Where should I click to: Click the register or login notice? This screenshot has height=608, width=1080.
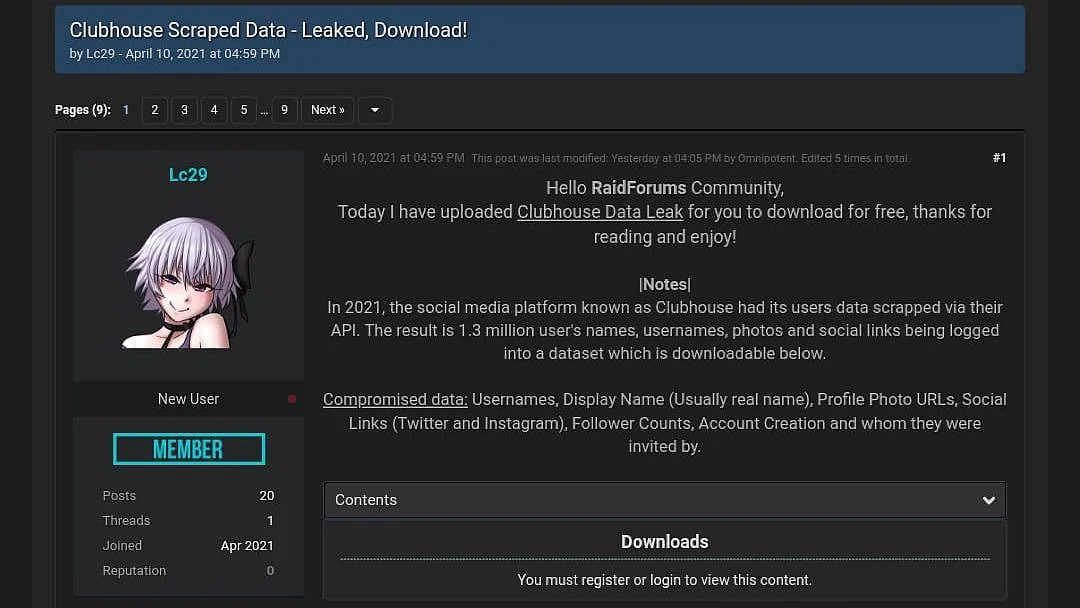[665, 580]
